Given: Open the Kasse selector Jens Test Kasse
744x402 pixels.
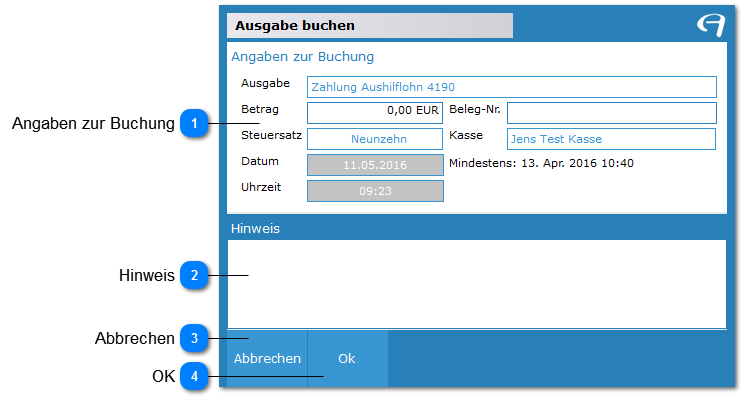Looking at the screenshot, I should click(611, 139).
